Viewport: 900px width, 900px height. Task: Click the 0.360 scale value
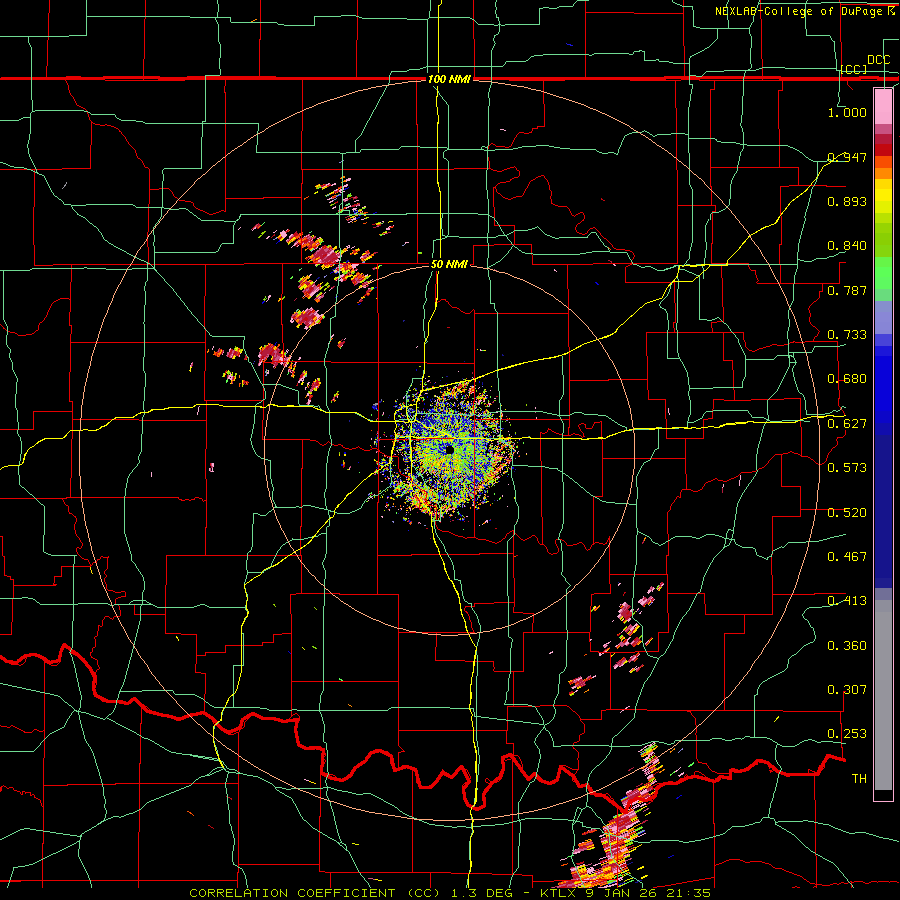(847, 646)
